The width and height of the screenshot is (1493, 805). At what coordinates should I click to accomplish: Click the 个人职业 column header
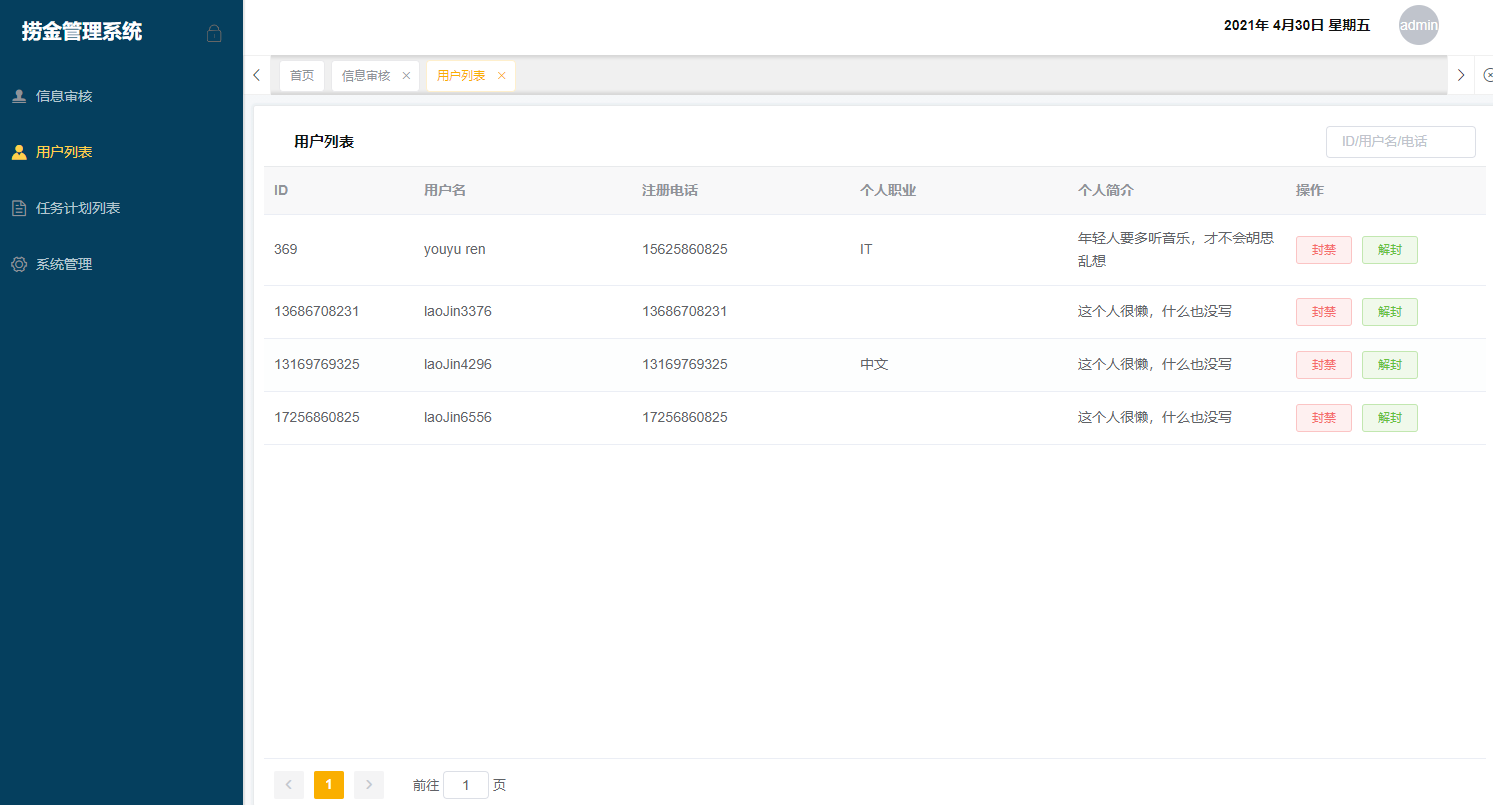point(888,190)
